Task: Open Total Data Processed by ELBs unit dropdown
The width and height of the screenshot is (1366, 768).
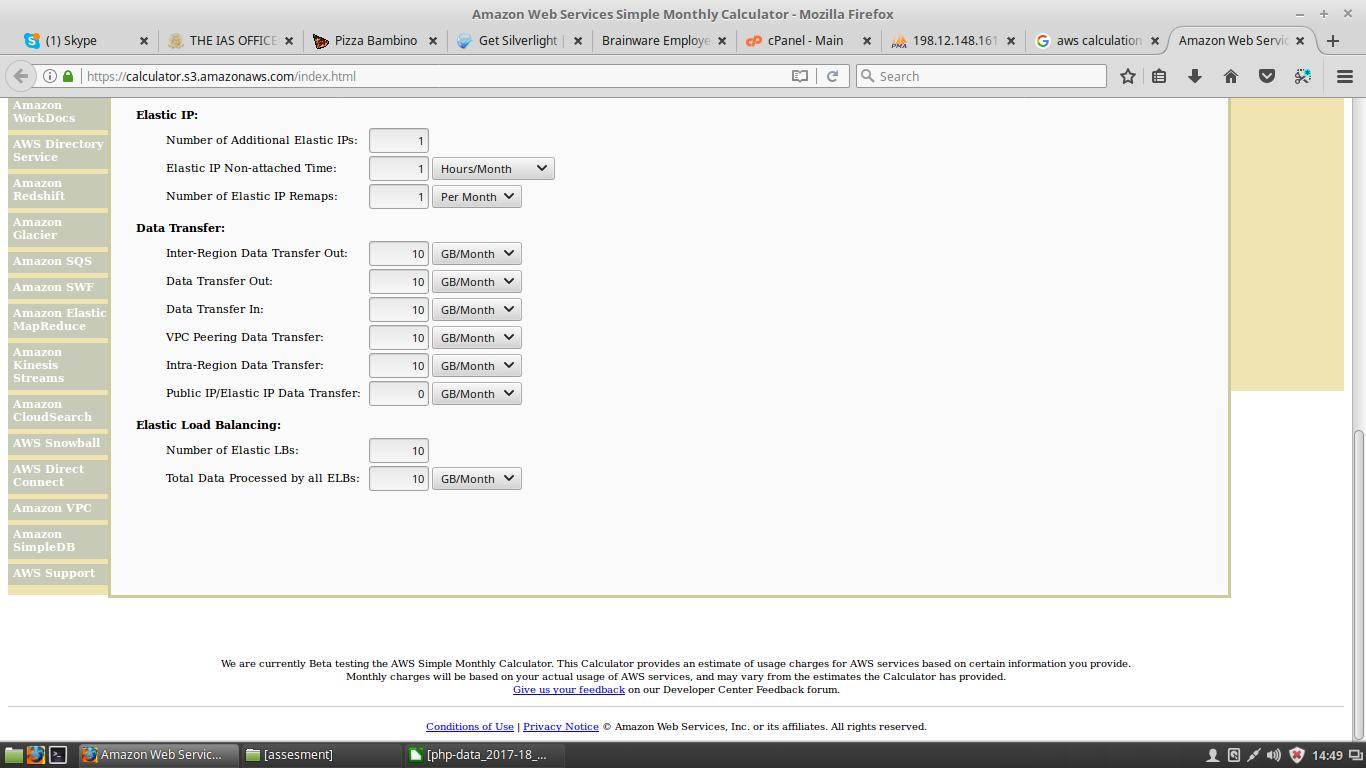Action: (476, 479)
